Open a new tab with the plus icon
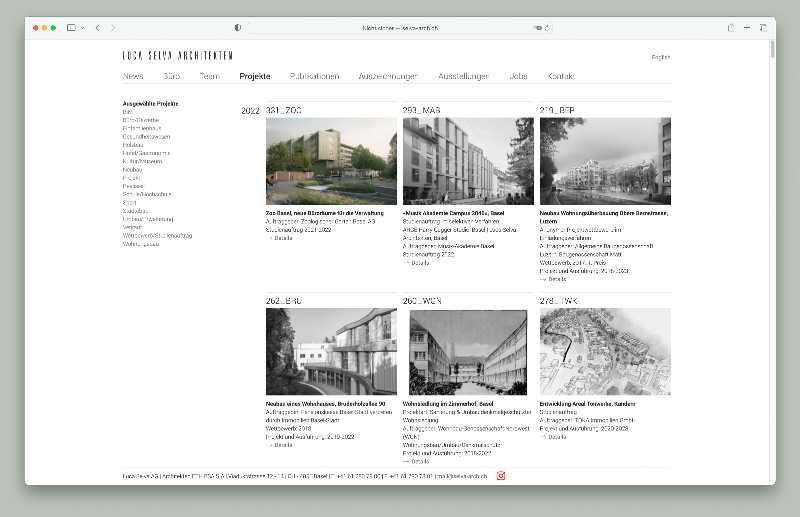Image resolution: width=800 pixels, height=517 pixels. coord(746,27)
